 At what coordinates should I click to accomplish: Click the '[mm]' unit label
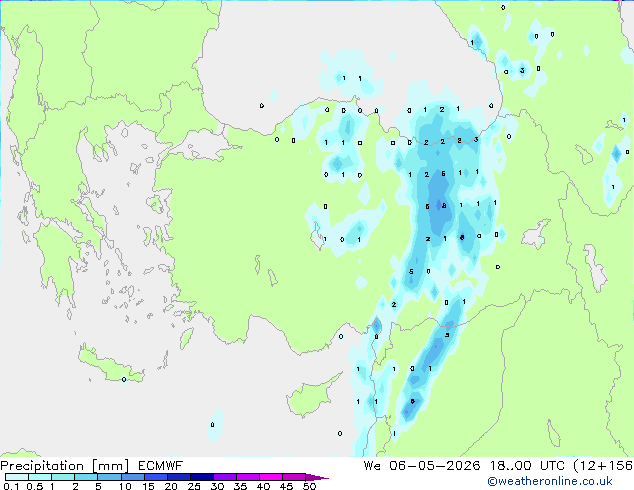coord(110,466)
